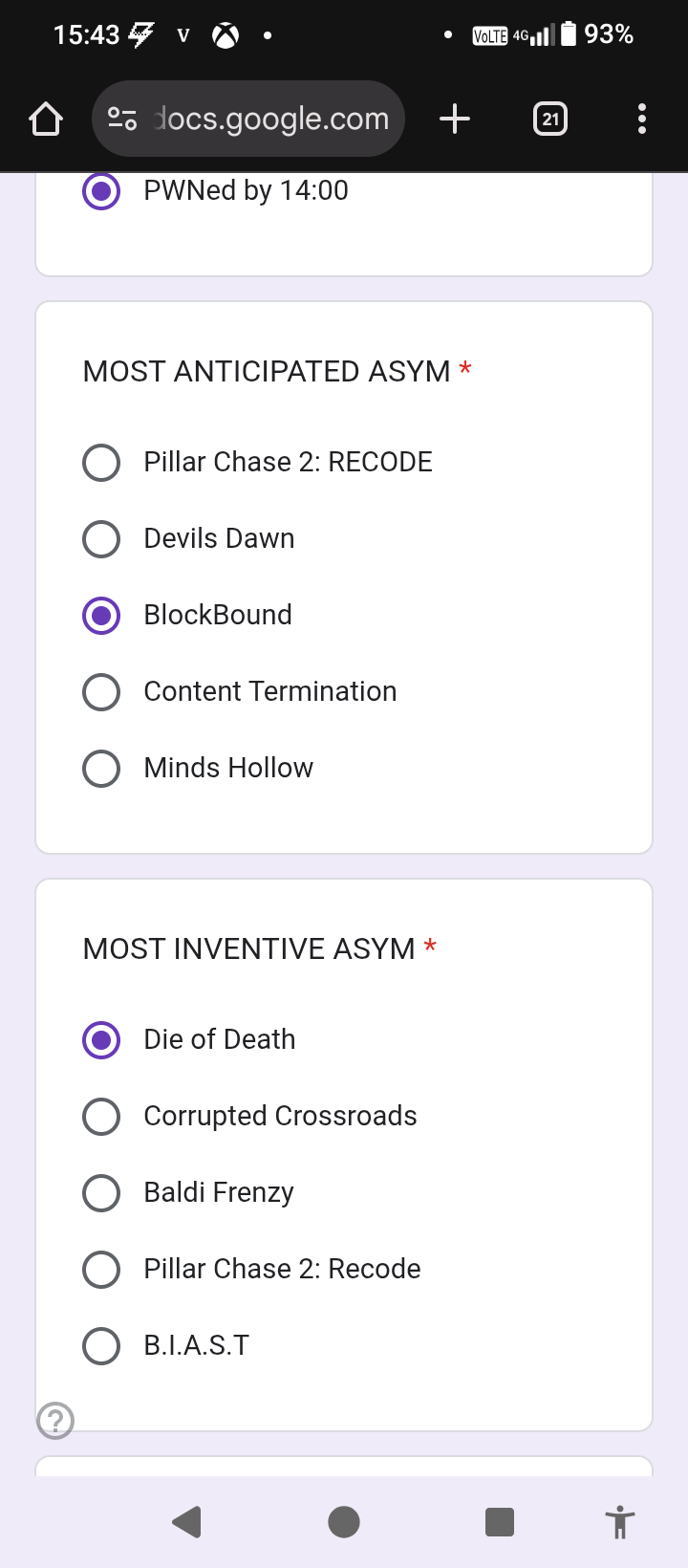Viewport: 688px width, 1568px height.
Task: Select B.I.A.S.T radio button
Action: pyautogui.click(x=101, y=1346)
